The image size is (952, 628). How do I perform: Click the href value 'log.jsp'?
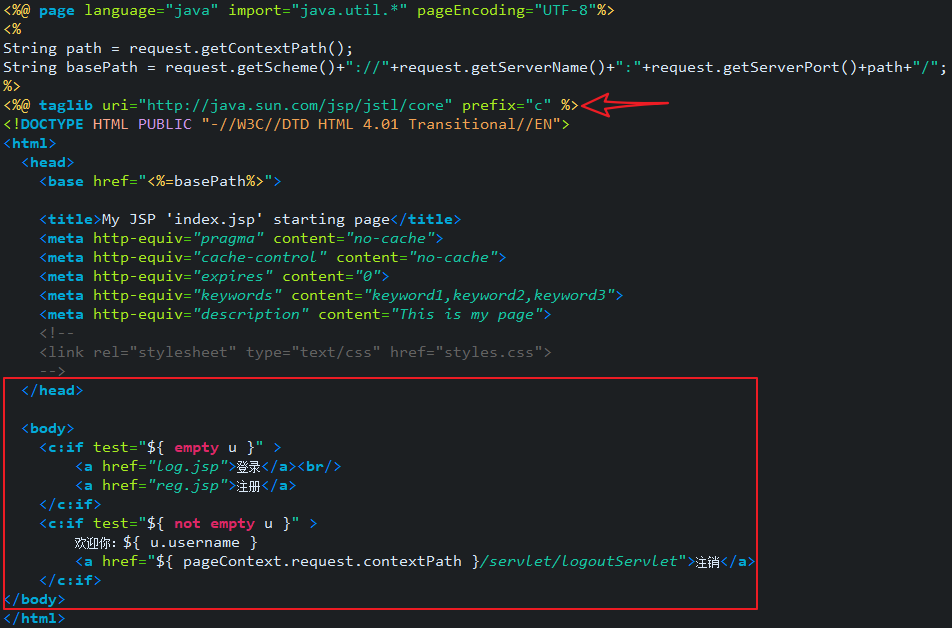[187, 466]
